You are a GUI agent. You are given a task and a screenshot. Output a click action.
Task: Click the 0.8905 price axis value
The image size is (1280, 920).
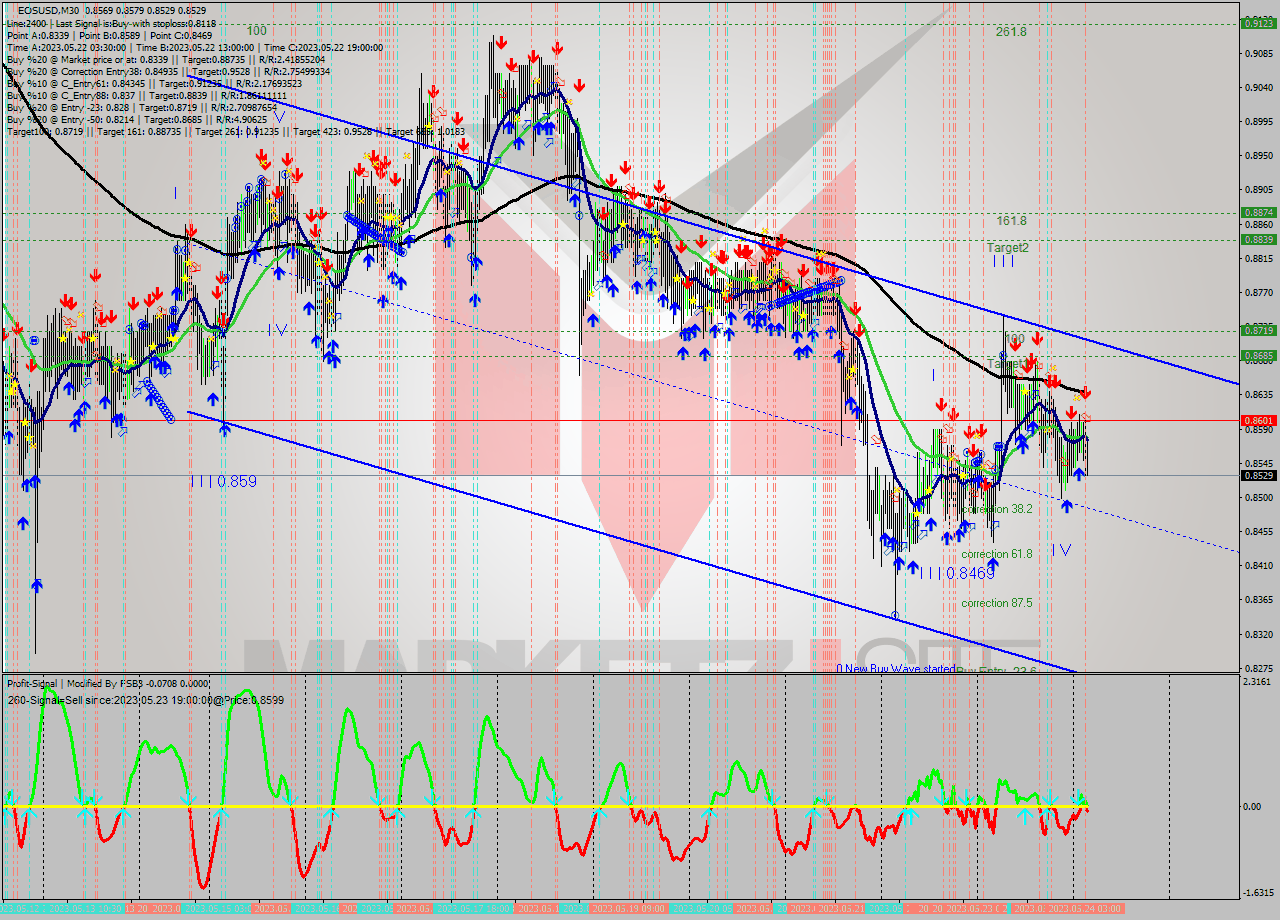(x=1257, y=190)
